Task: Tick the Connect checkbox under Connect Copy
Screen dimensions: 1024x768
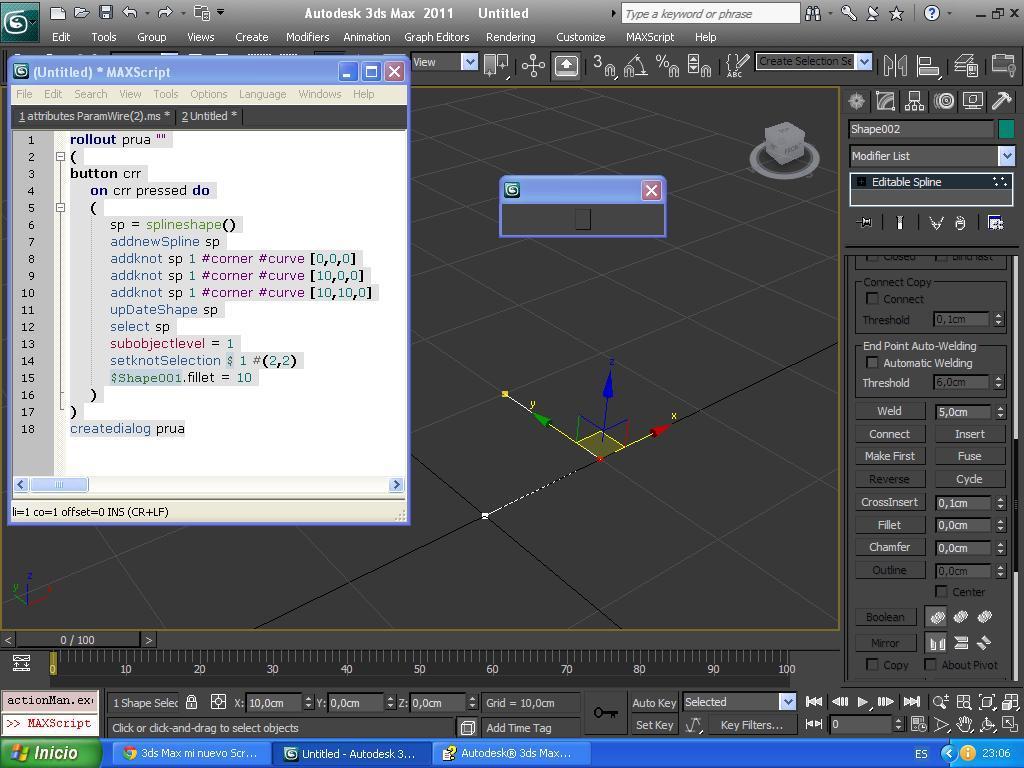Action: point(872,299)
